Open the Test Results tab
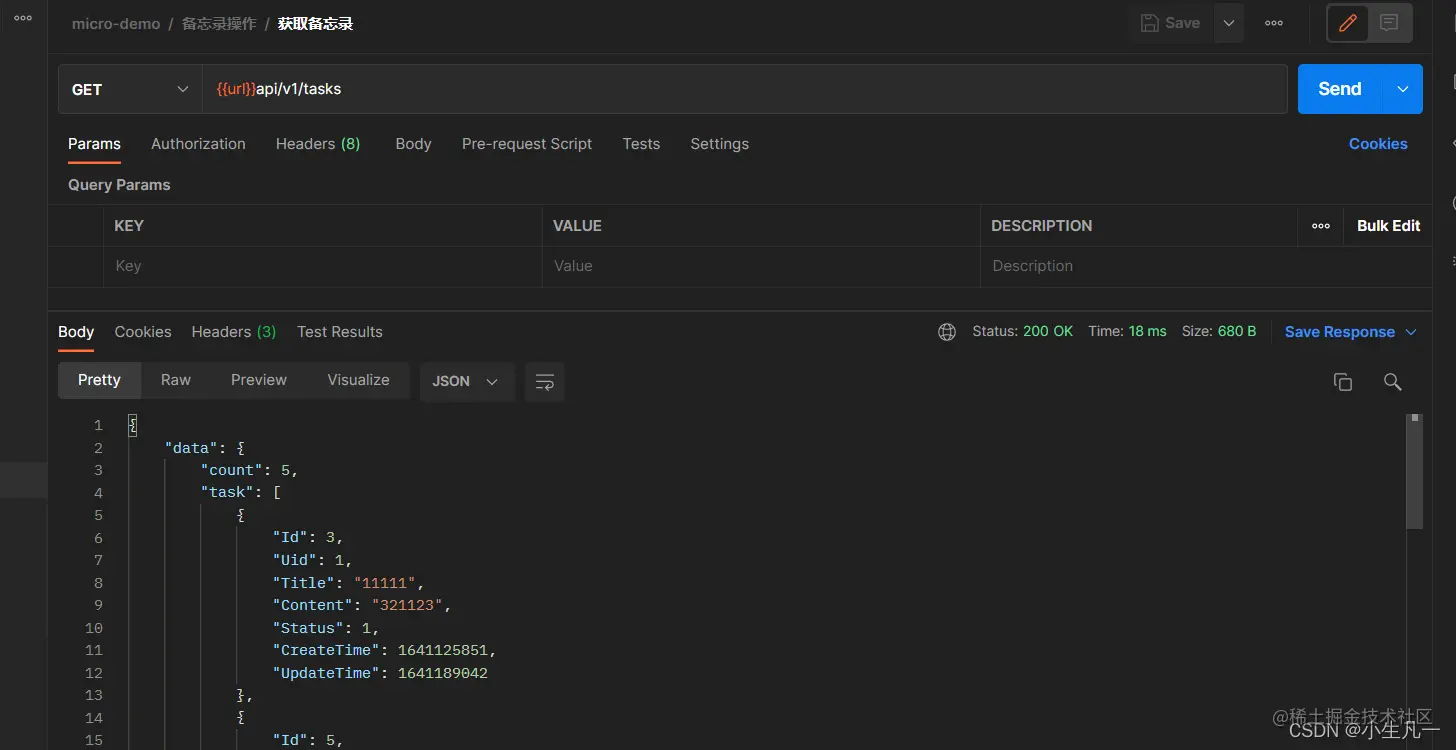The width and height of the screenshot is (1456, 750). 340,332
